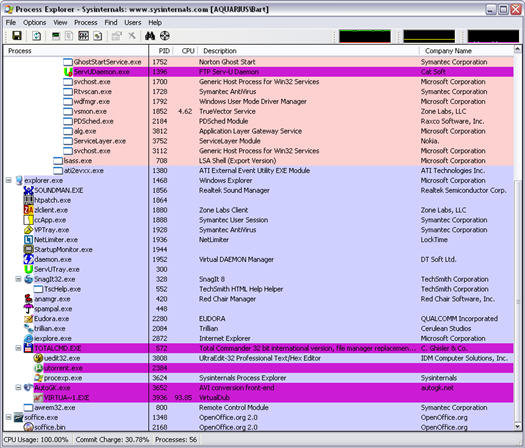This screenshot has height=448, width=525.
Task: Click the zlclient.exe ZA icon
Action: 28,210
